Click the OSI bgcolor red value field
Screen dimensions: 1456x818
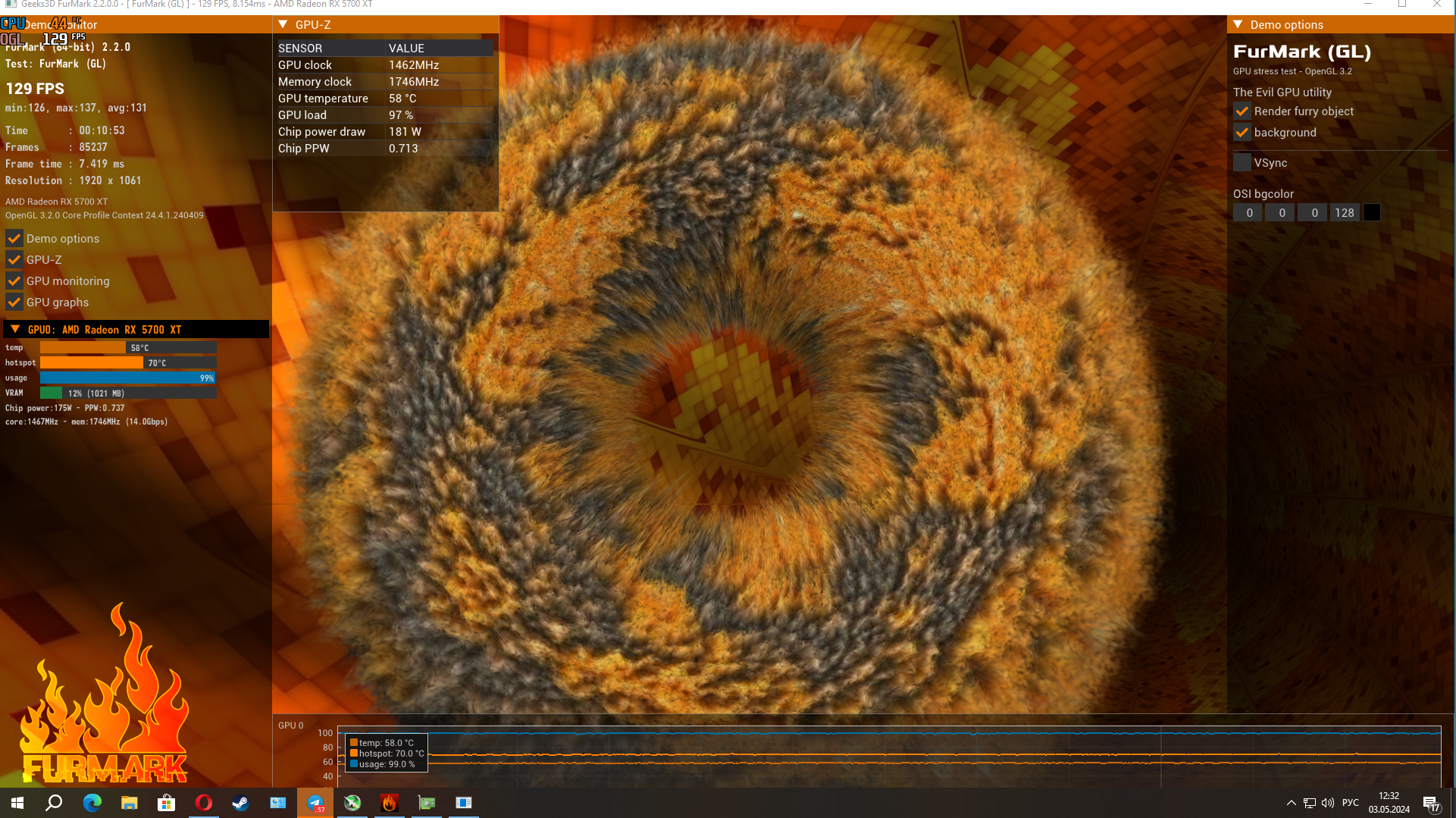pyautogui.click(x=1248, y=213)
